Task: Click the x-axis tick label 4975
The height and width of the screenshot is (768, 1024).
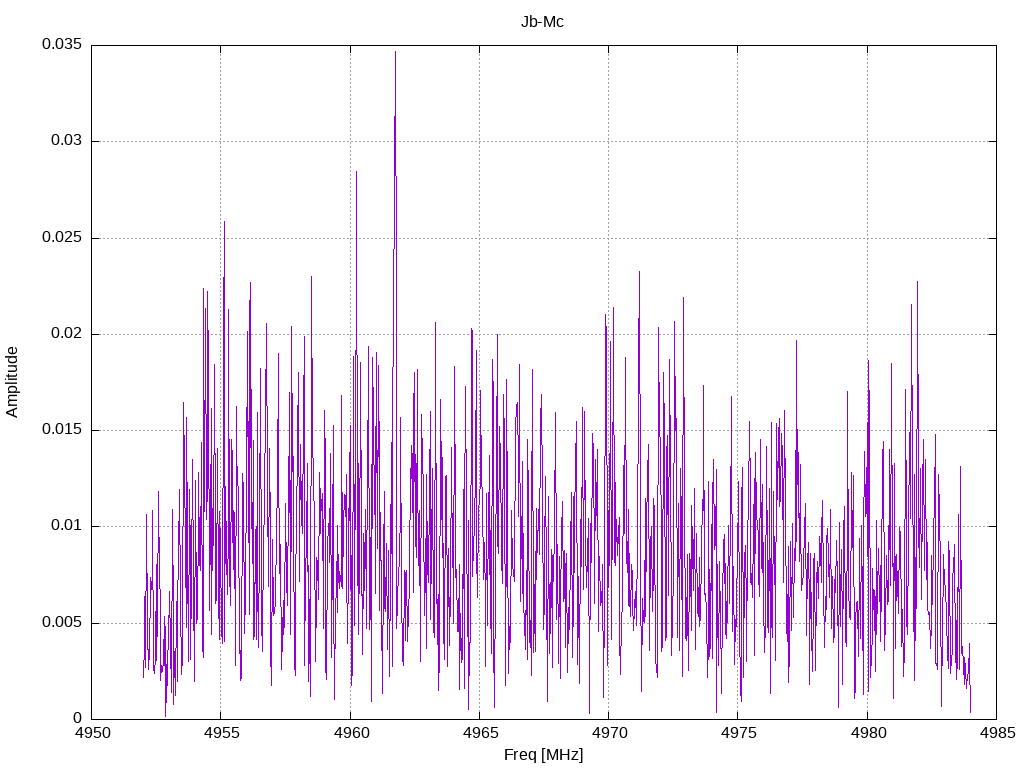Action: pyautogui.click(x=739, y=733)
